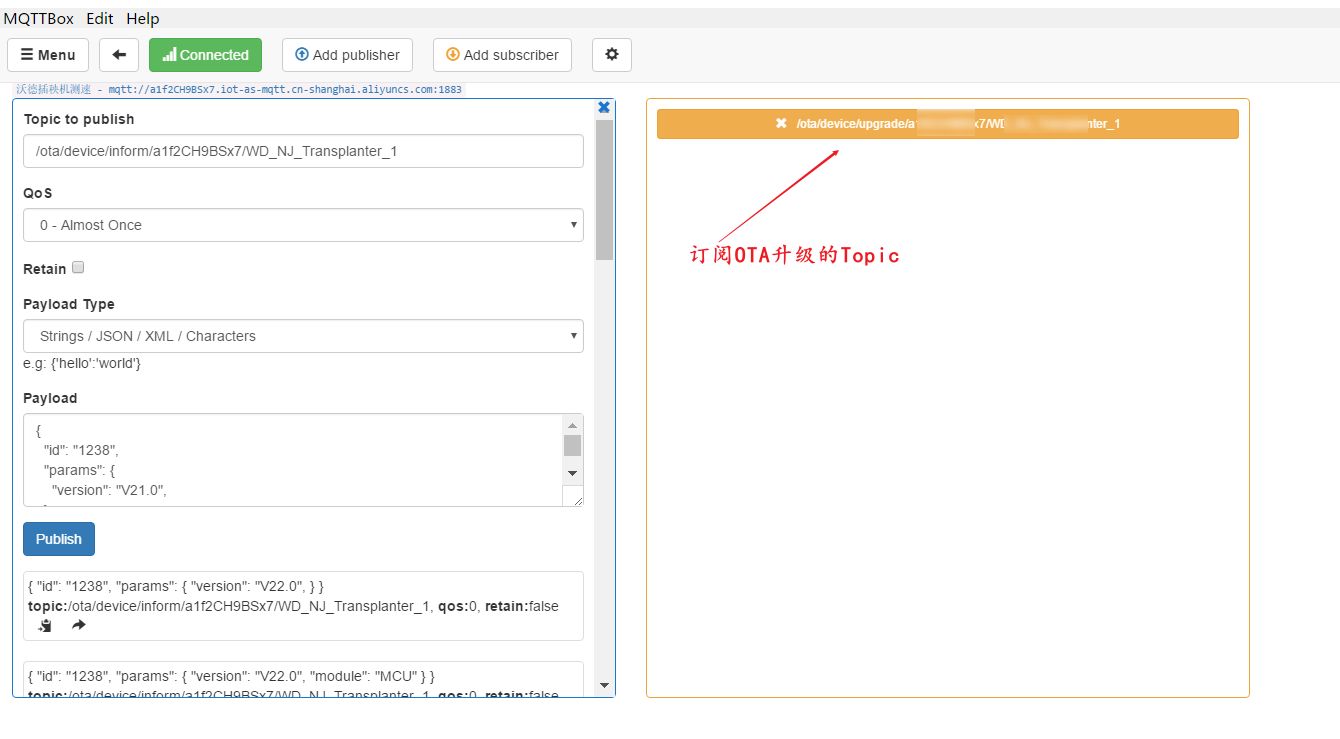Click the "version": "V21.0" line in the payload

point(109,490)
